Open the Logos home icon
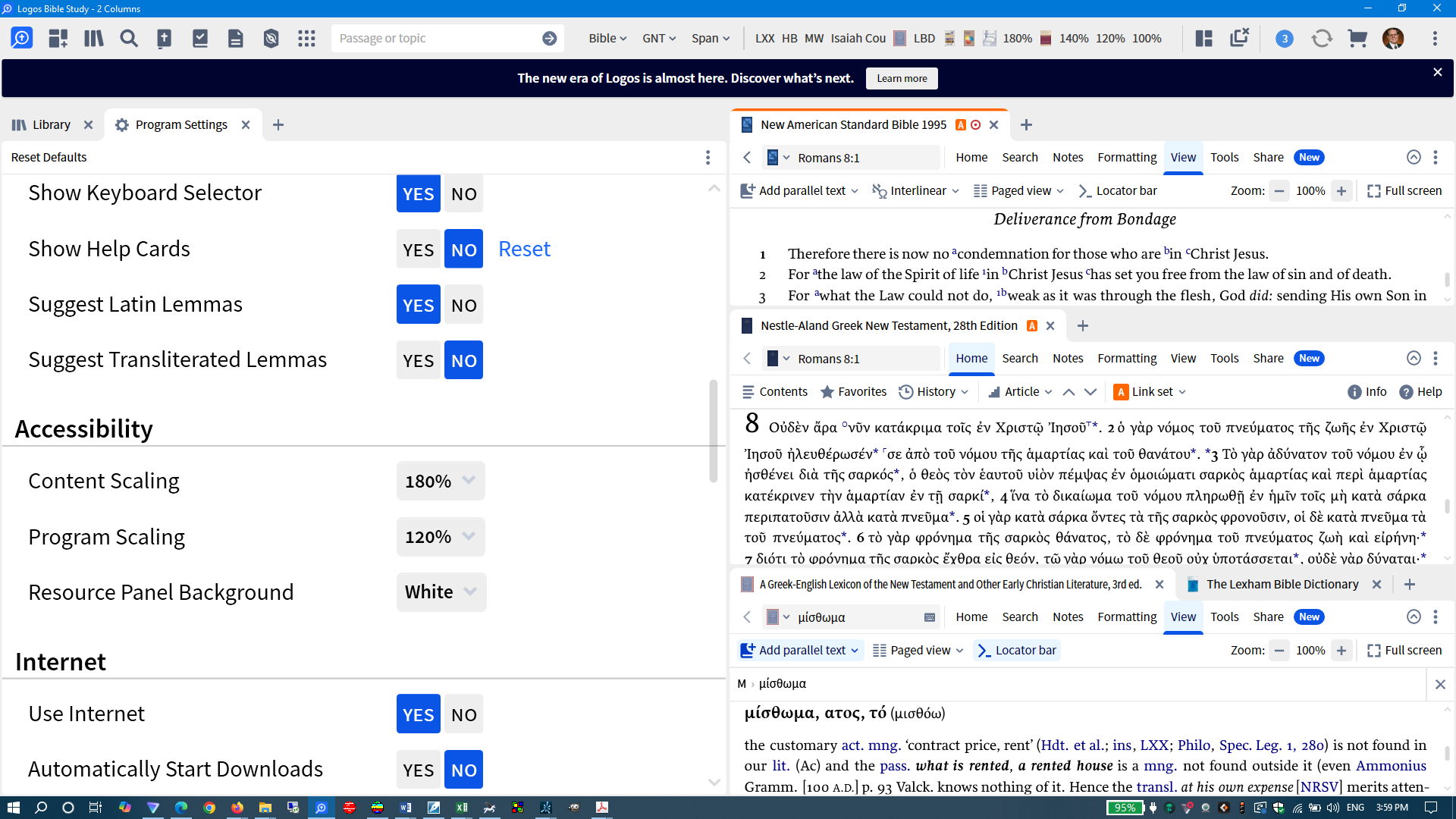1456x819 pixels. [22, 38]
